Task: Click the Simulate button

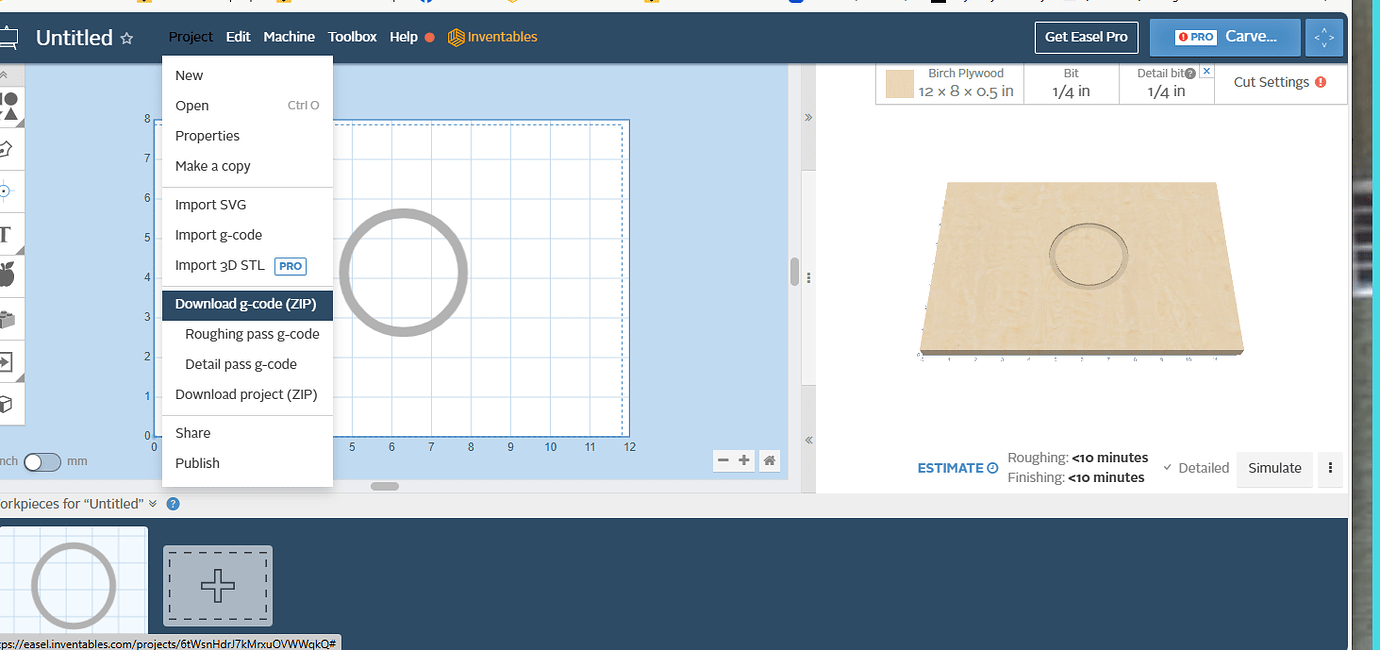Action: [1274, 468]
